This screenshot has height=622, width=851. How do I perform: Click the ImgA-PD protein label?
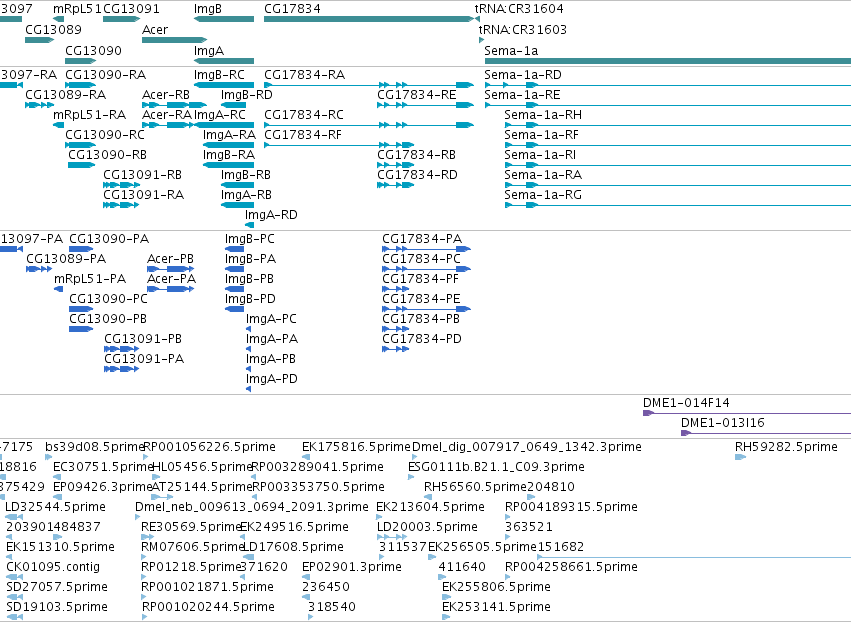click(x=272, y=379)
